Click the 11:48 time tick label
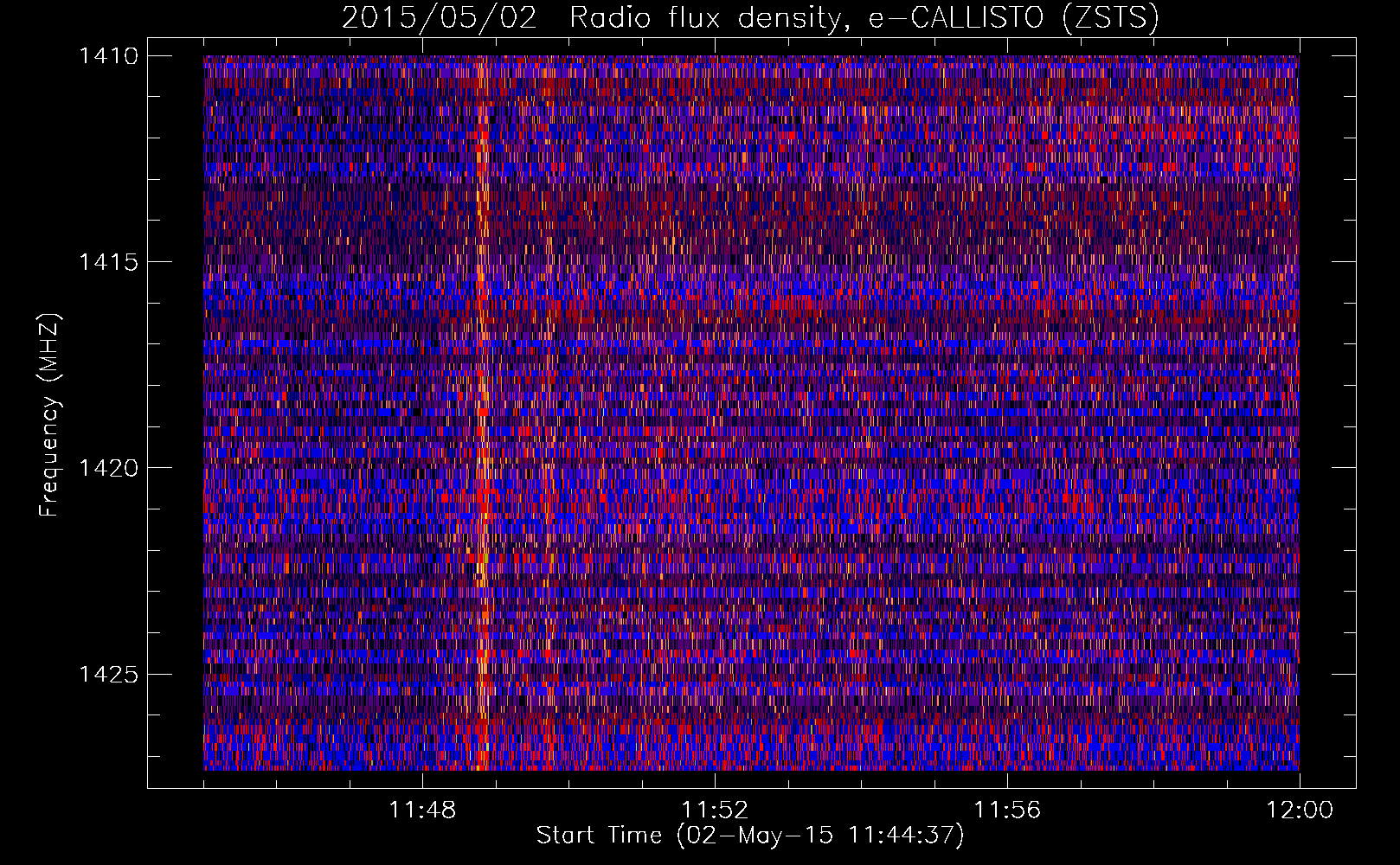Screen dimensions: 1400x865 422,811
